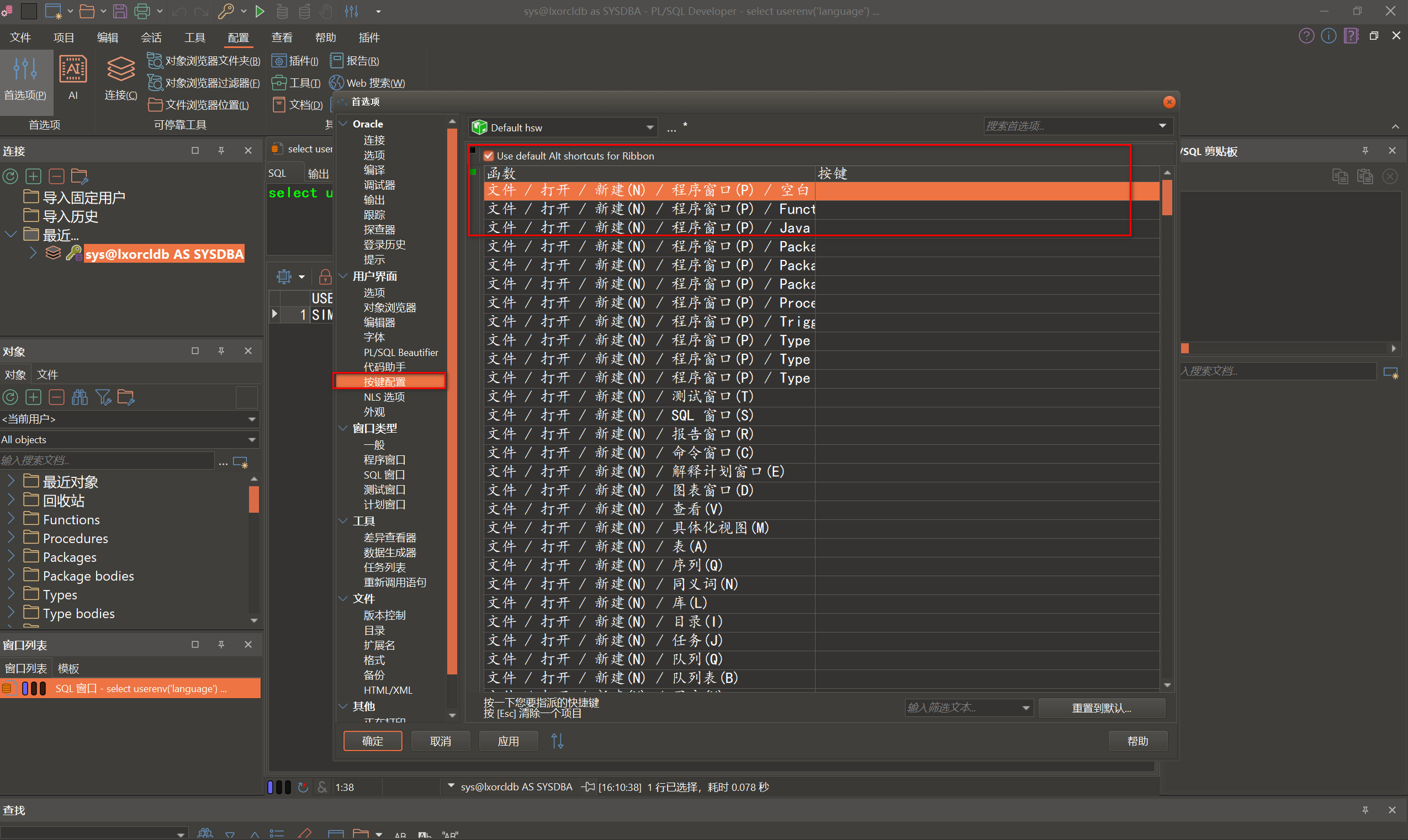Open the Default hsw preference set dropdown

650,127
